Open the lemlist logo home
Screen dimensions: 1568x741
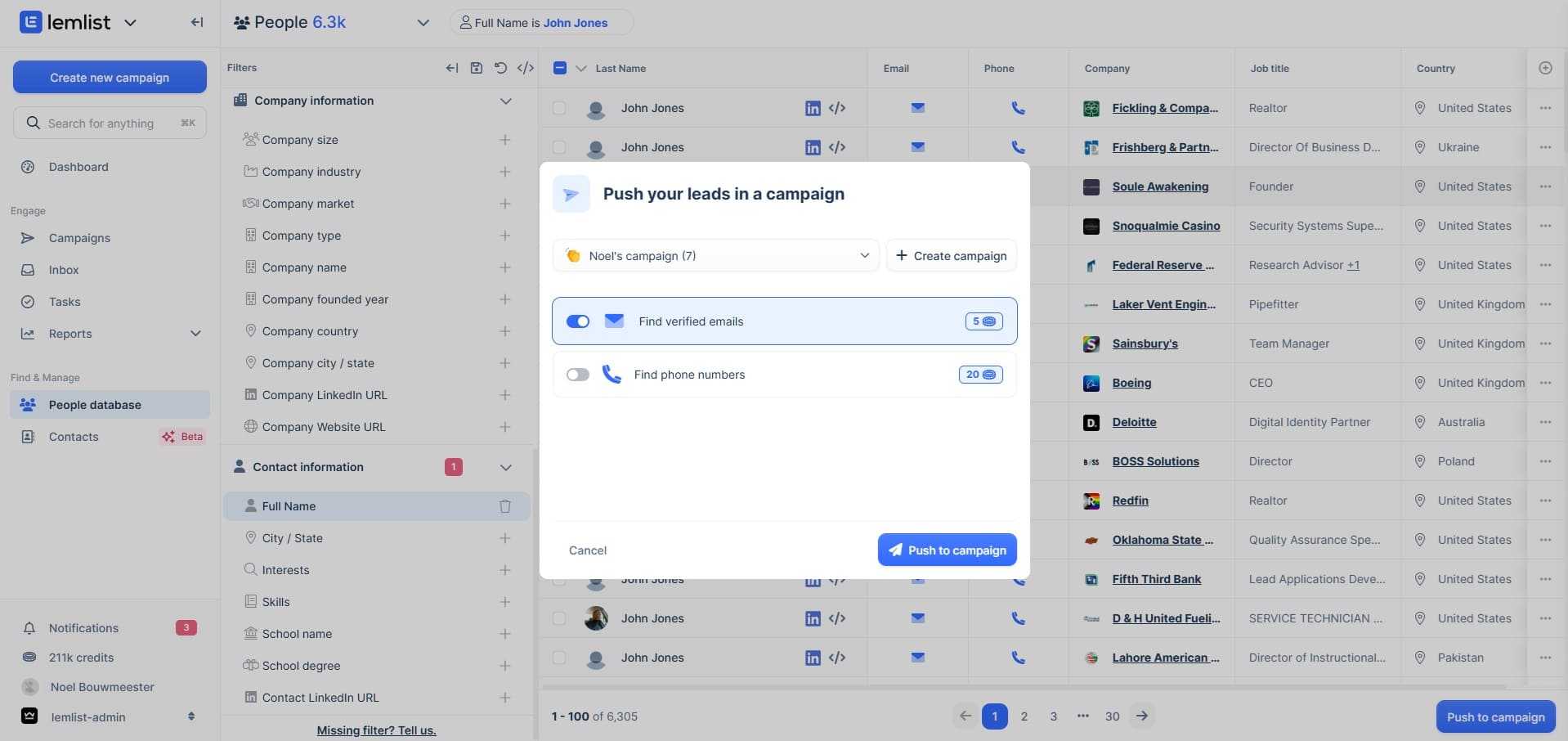tap(65, 22)
